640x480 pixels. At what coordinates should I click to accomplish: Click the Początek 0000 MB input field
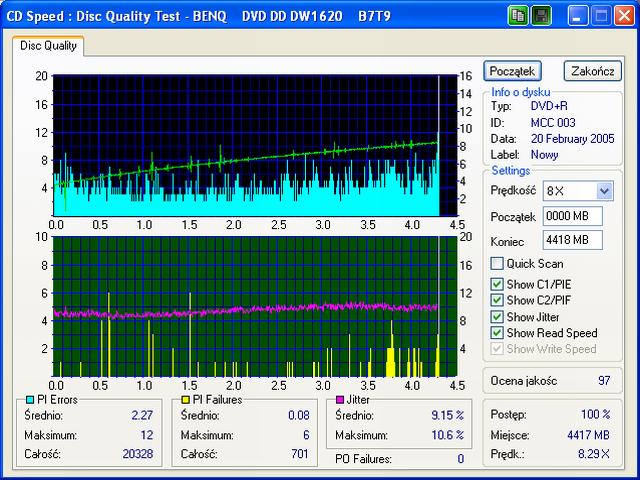[x=573, y=216]
